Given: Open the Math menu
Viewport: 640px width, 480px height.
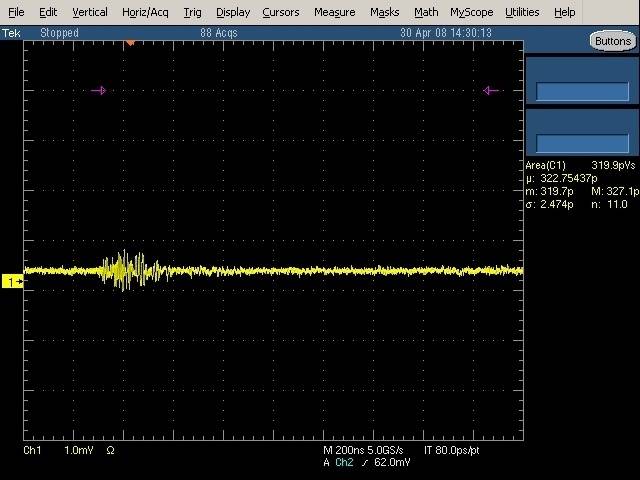Looking at the screenshot, I should [x=426, y=12].
